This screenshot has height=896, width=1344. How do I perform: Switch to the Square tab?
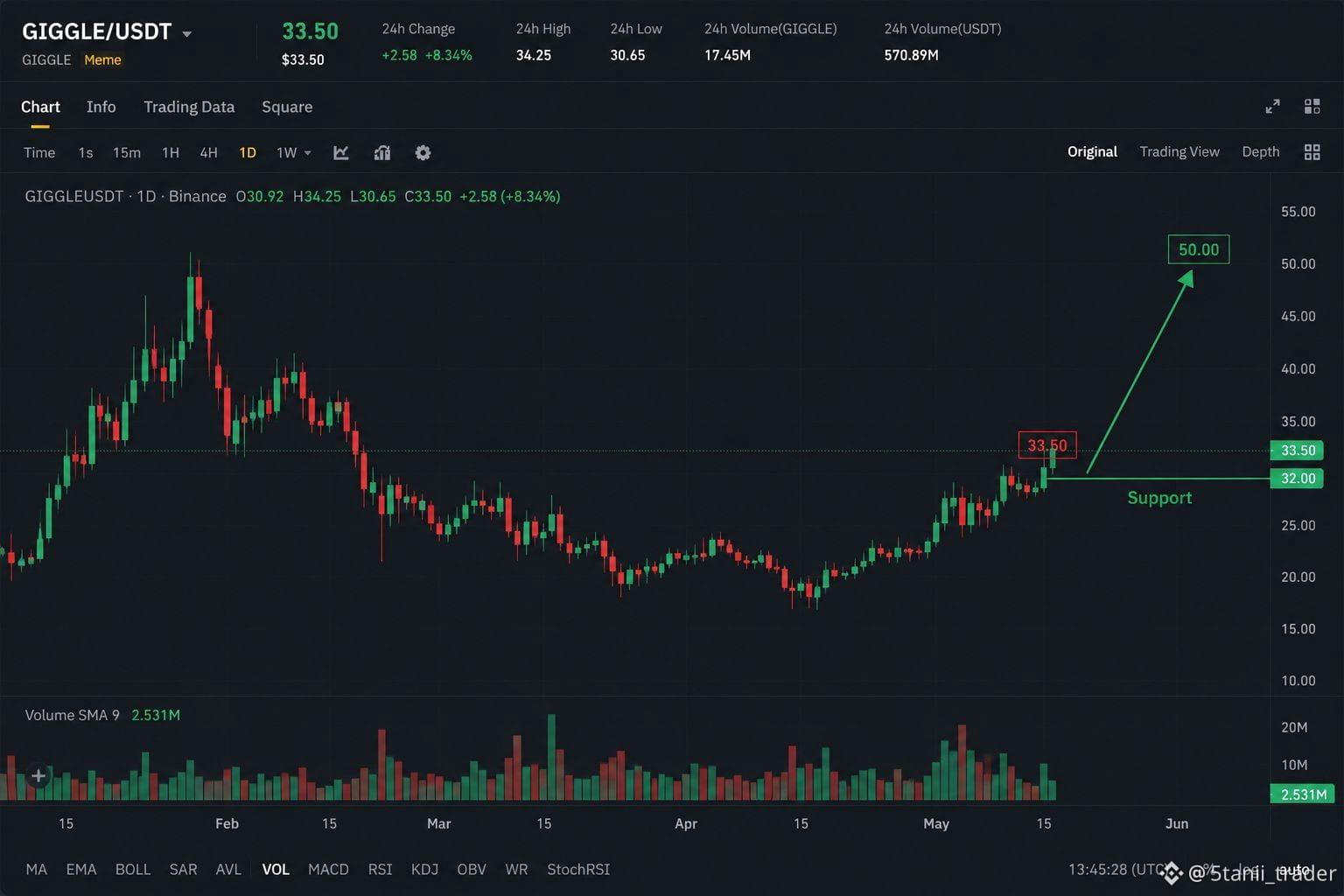coord(287,107)
